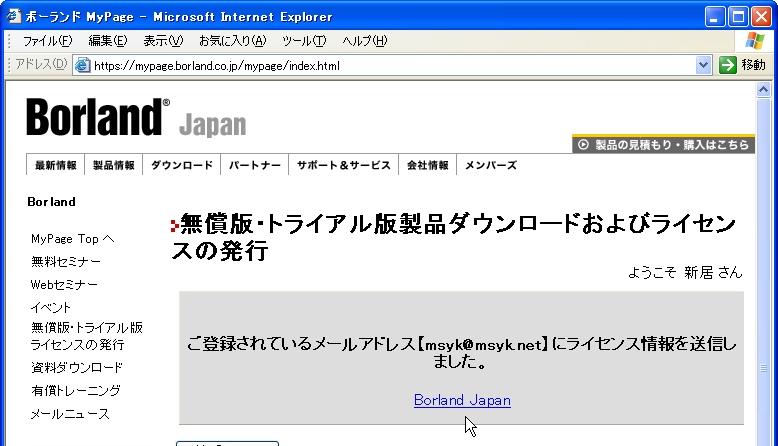Click the vertical scrollbar up arrow

[x=765, y=89]
